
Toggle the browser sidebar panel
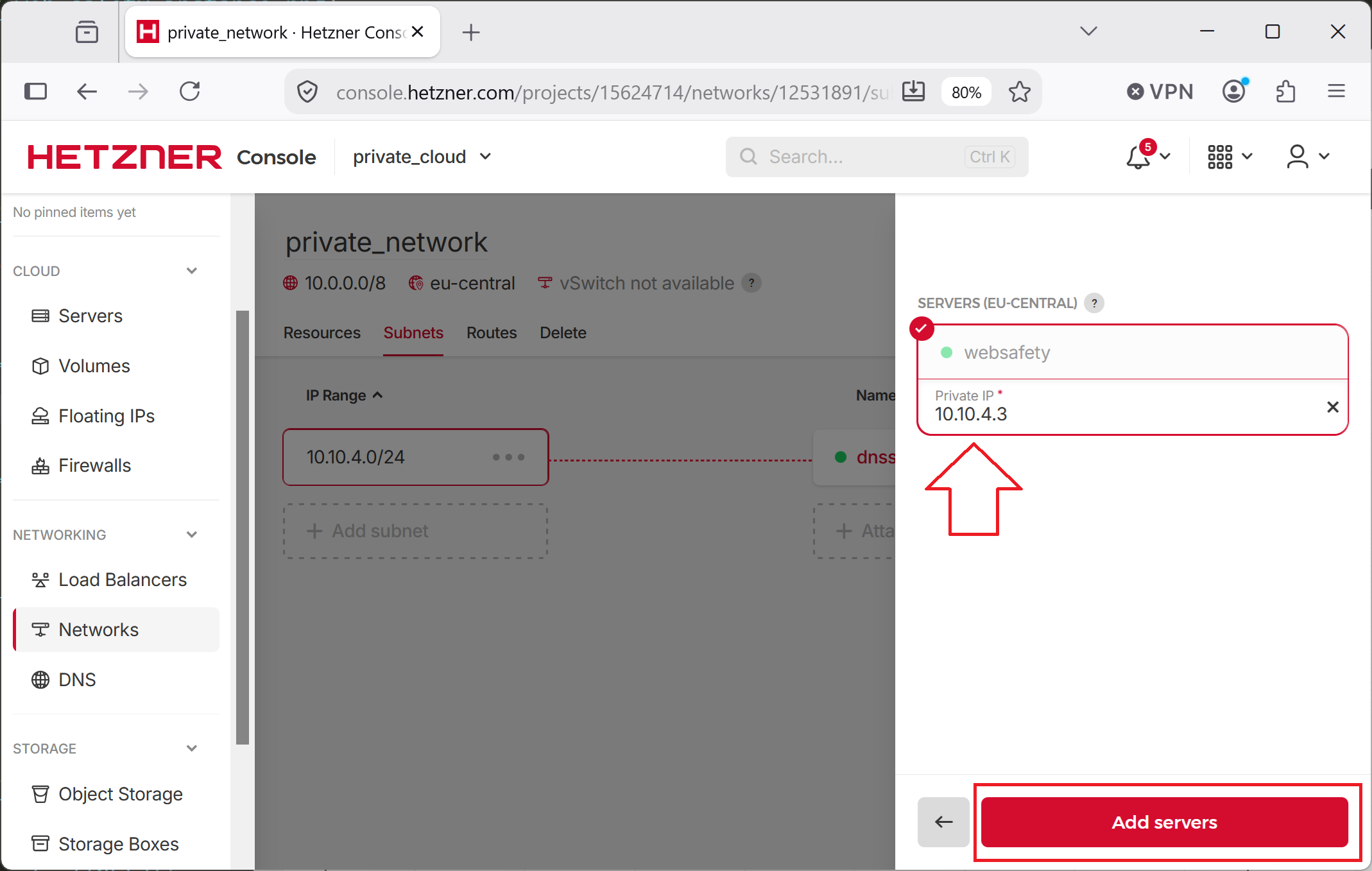[36, 92]
